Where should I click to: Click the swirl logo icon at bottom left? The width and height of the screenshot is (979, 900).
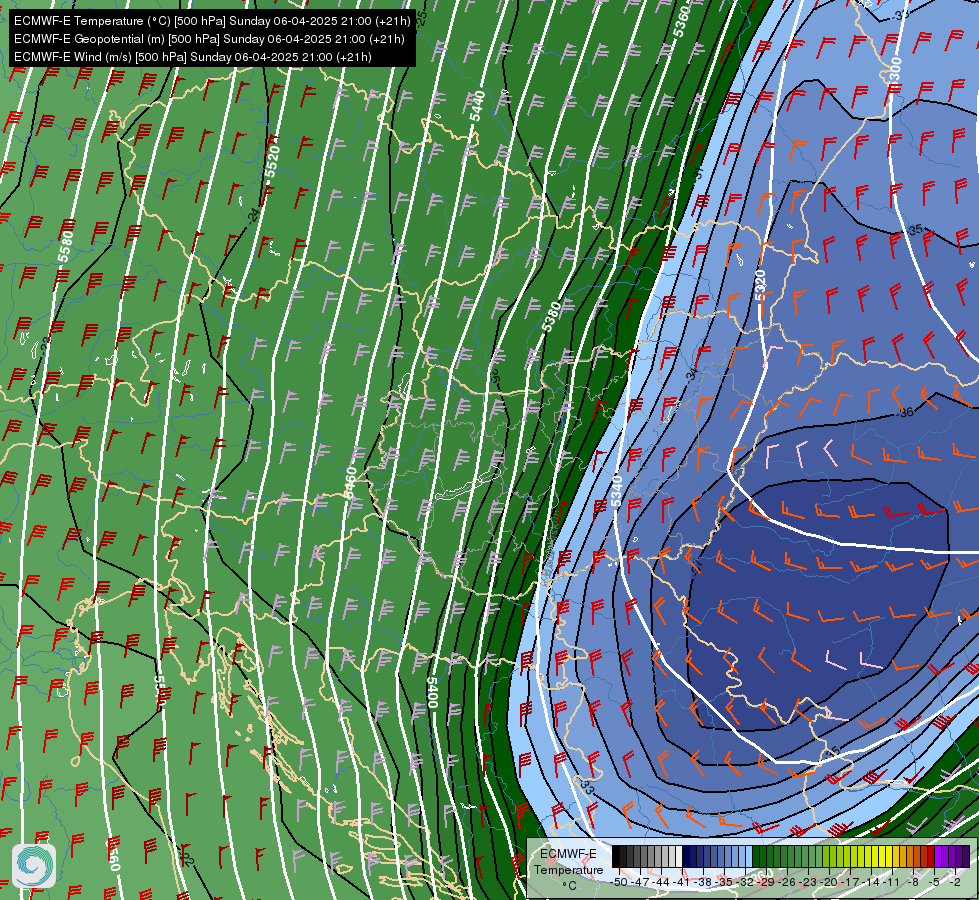(34, 866)
